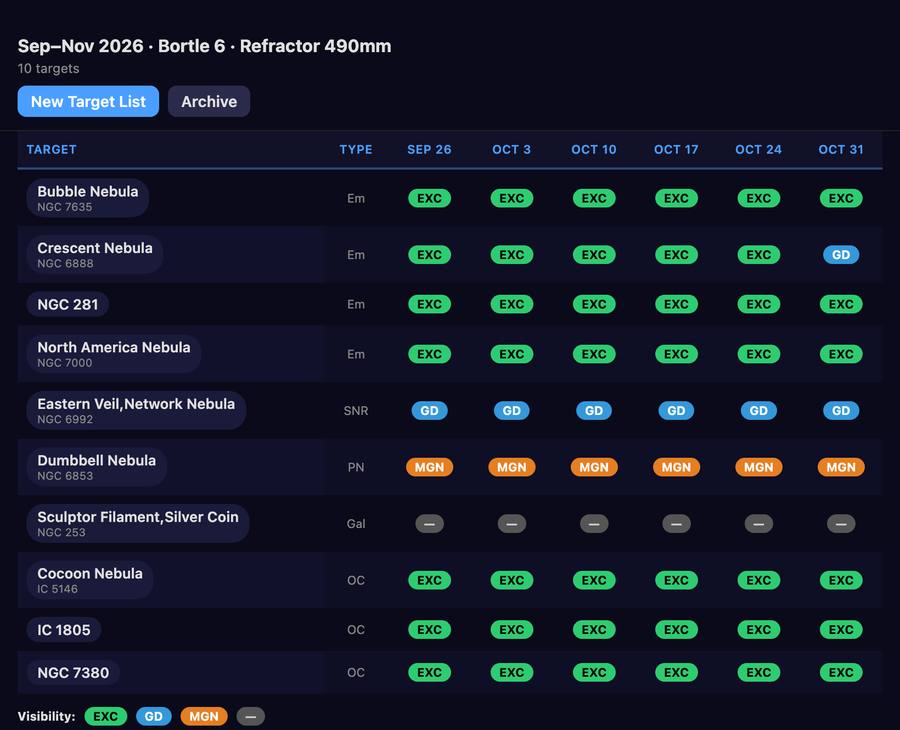The image size is (900, 730).
Task: Click the Gal type cell for NGC 253
Action: click(x=356, y=523)
